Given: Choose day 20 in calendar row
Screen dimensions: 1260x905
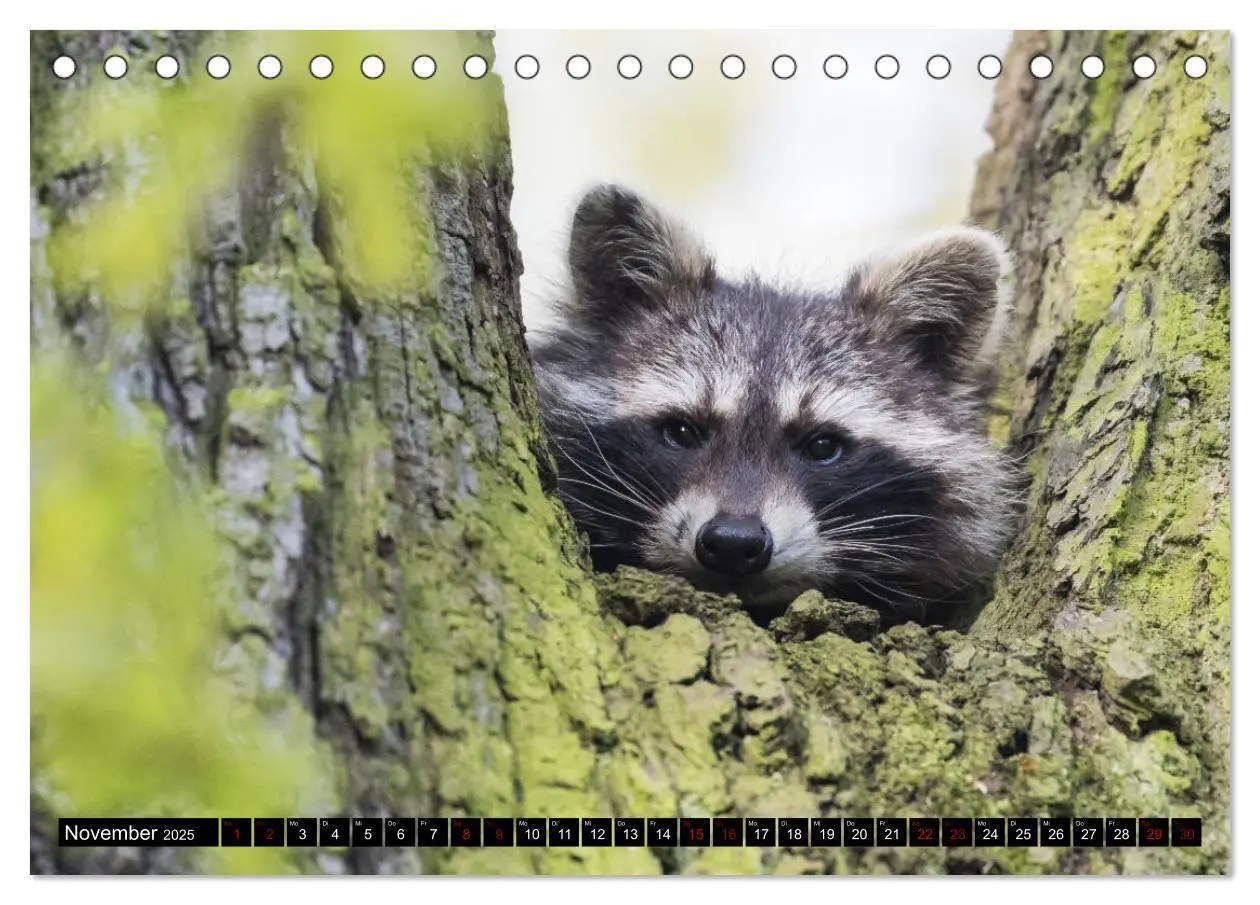Looking at the screenshot, I should [859, 833].
